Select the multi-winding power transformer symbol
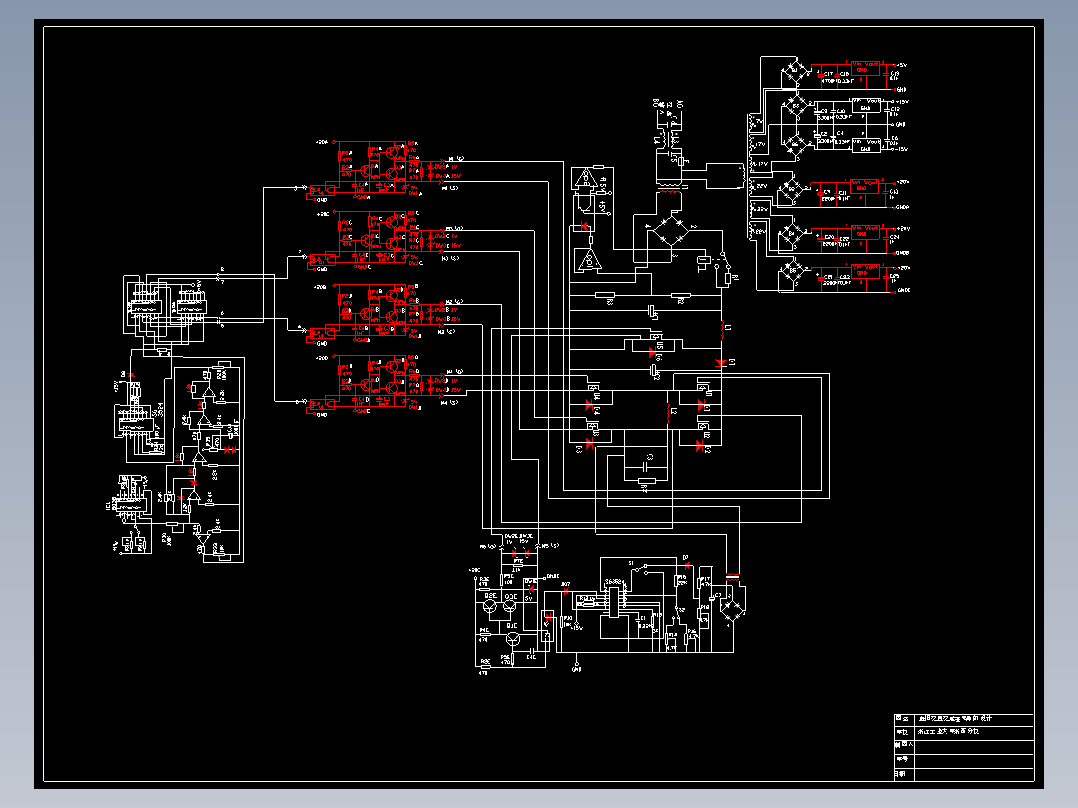 click(754, 177)
